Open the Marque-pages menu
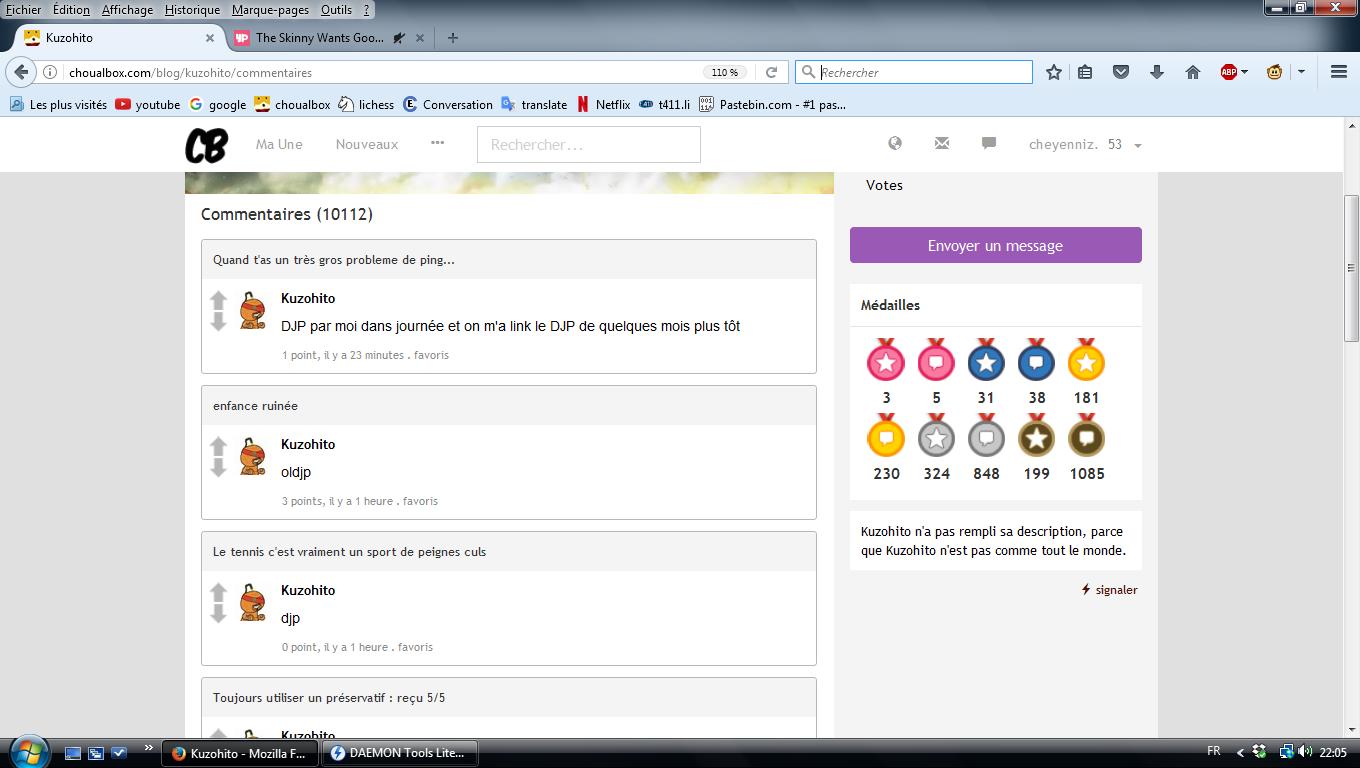1360x768 pixels. click(271, 10)
